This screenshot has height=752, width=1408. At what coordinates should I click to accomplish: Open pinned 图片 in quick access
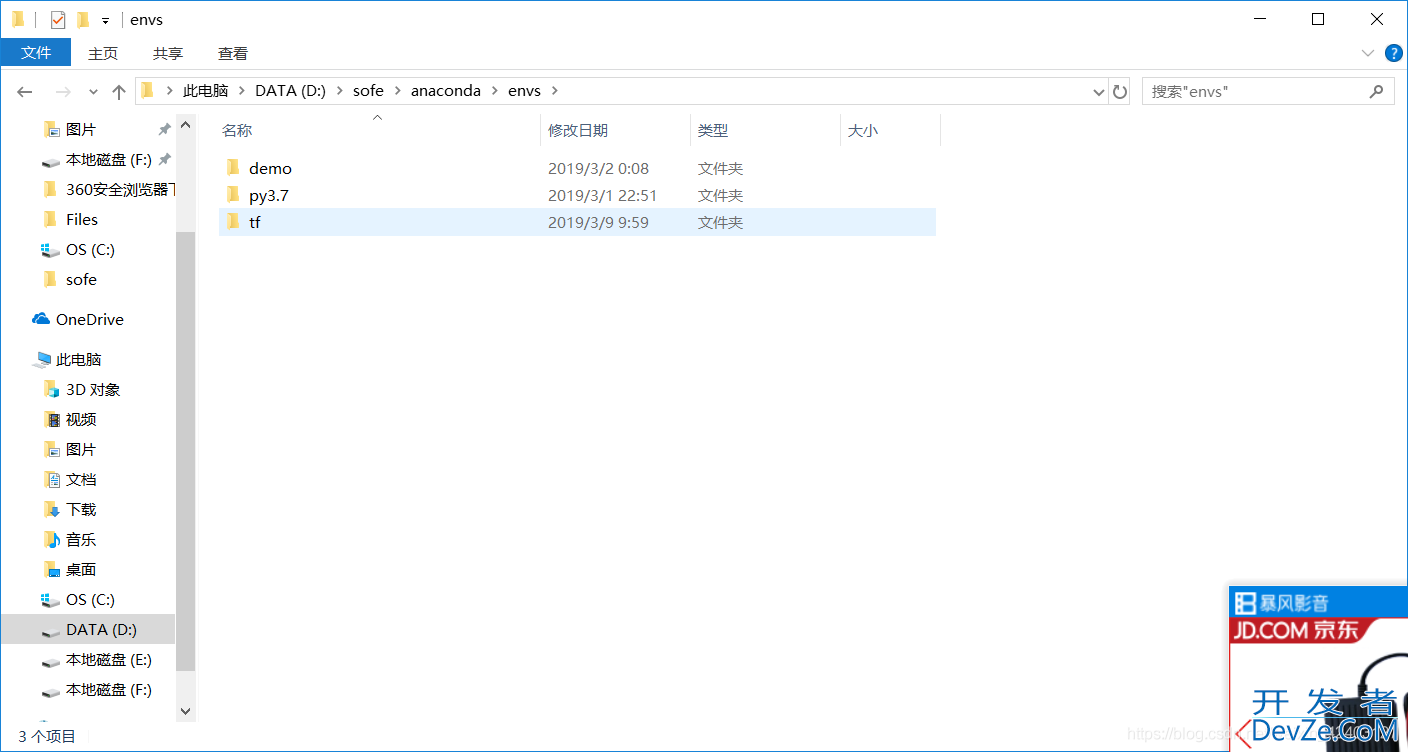81,130
